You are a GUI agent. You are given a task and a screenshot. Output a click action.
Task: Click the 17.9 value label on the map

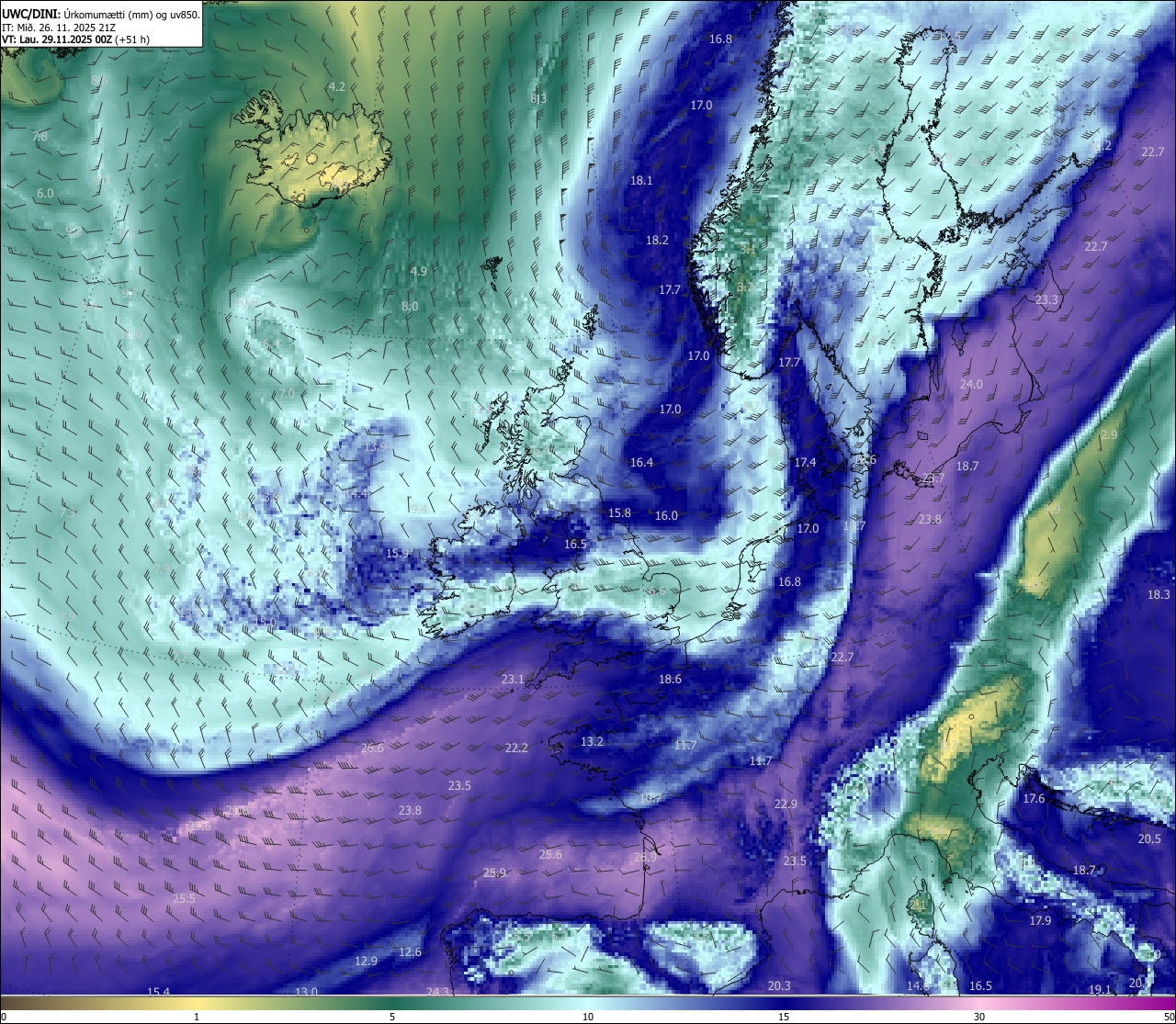coord(1039,920)
